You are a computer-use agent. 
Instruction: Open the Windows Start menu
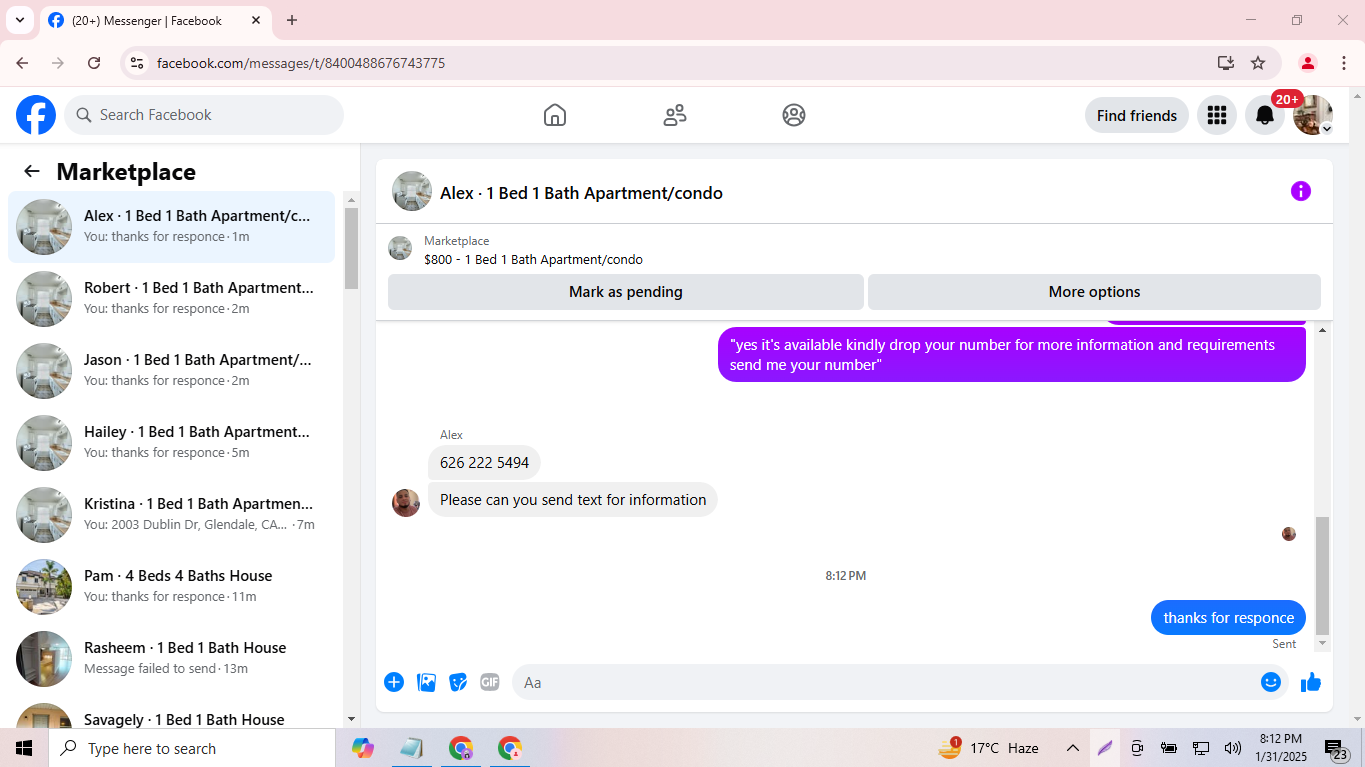pyautogui.click(x=24, y=748)
